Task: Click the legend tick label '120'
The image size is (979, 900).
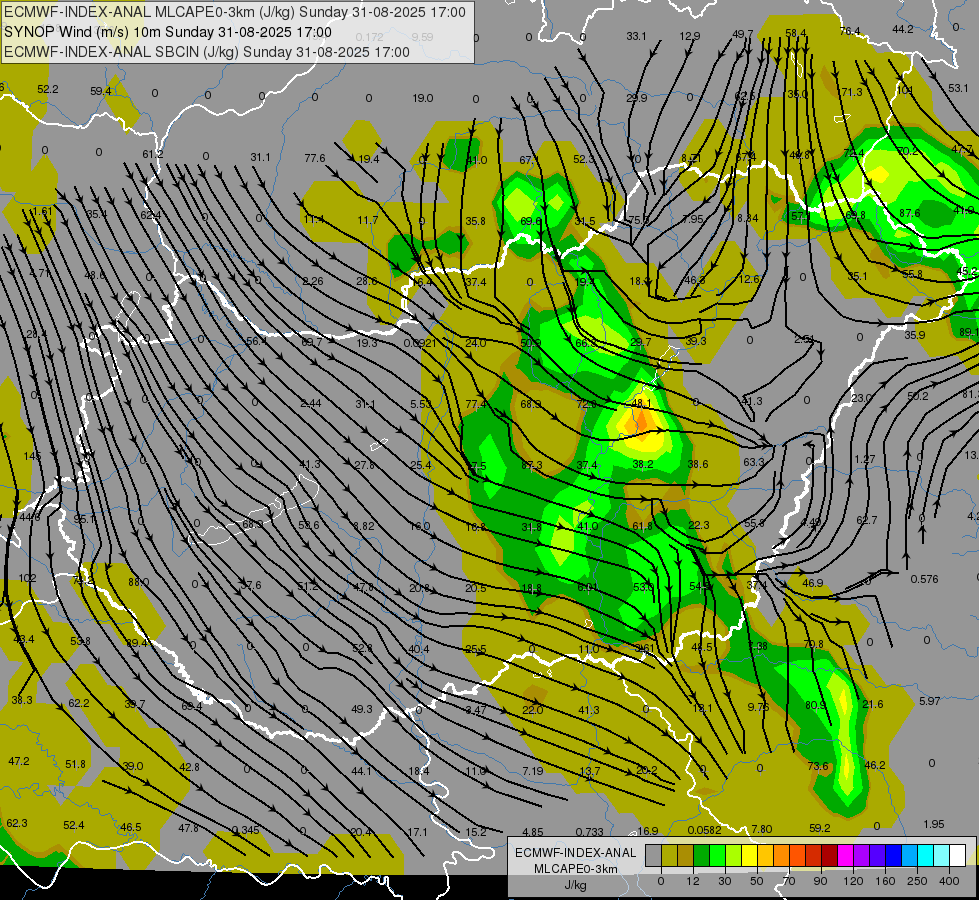Action: [854, 882]
